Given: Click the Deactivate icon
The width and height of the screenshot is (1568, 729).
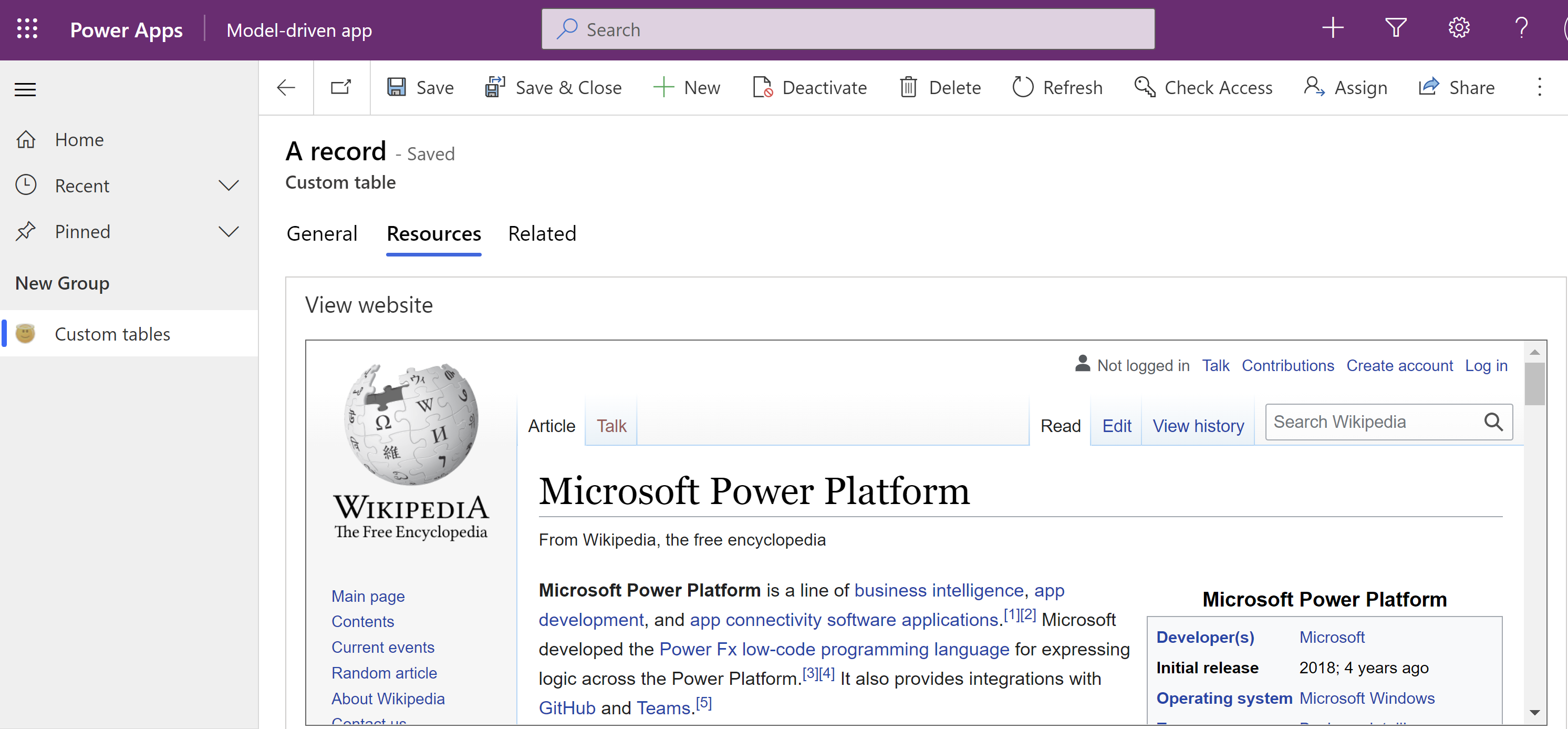Looking at the screenshot, I should 762,87.
